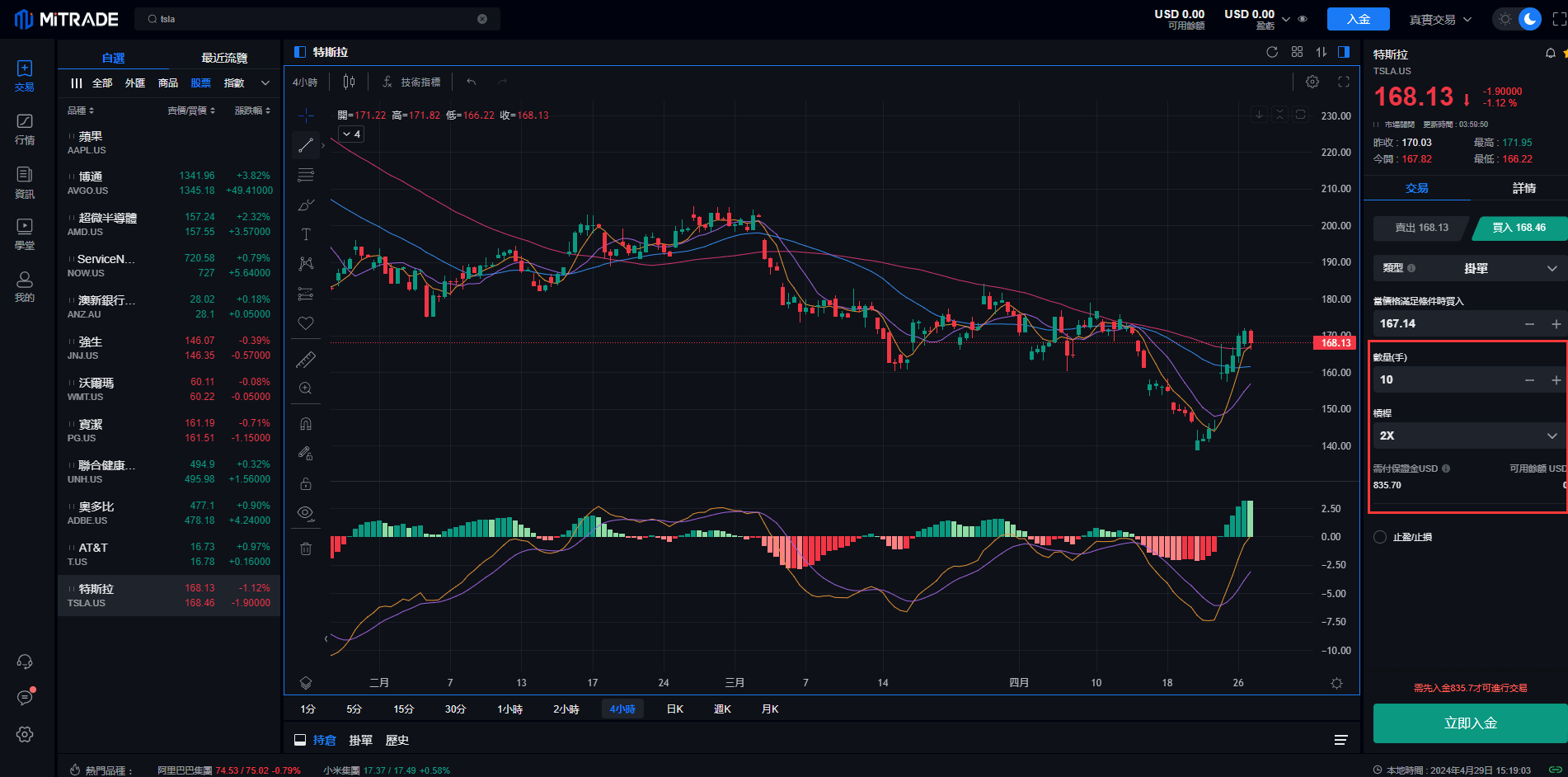Open the 詳情 details tab
Viewport: 1568px width, 777px height.
click(x=1523, y=188)
